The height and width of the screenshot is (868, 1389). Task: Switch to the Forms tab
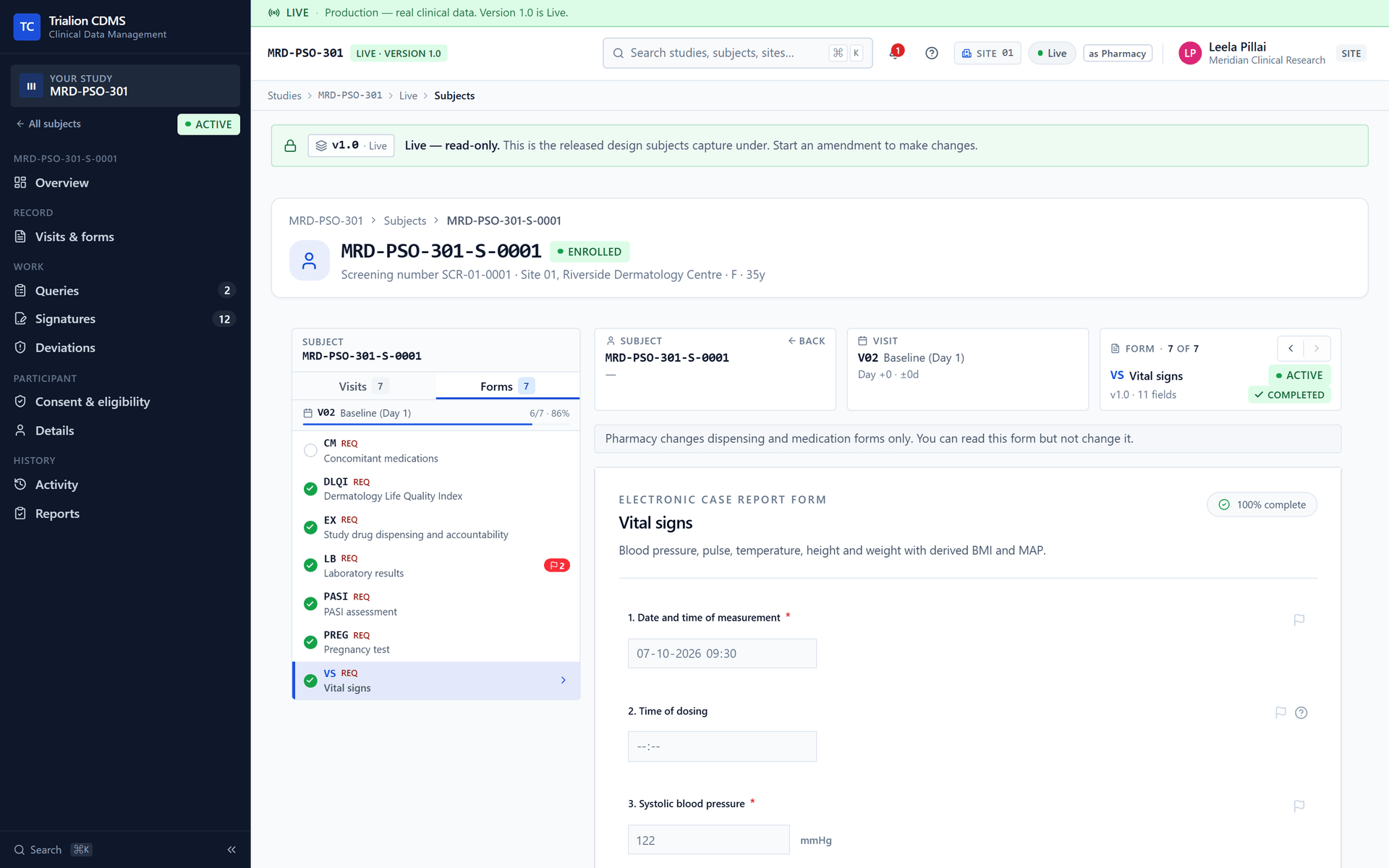(507, 386)
